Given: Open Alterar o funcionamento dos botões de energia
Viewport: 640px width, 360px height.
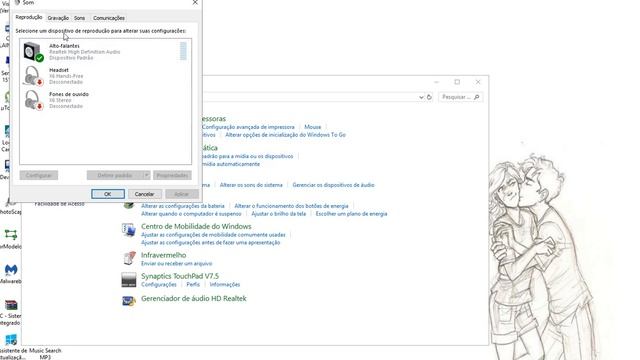Looking at the screenshot, I should (x=291, y=206).
